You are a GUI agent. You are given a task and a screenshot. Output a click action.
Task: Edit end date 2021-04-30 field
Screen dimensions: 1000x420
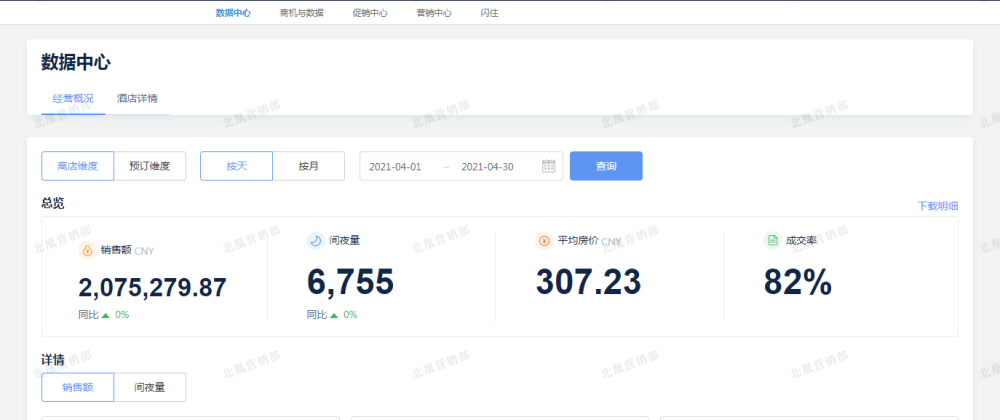click(x=487, y=166)
